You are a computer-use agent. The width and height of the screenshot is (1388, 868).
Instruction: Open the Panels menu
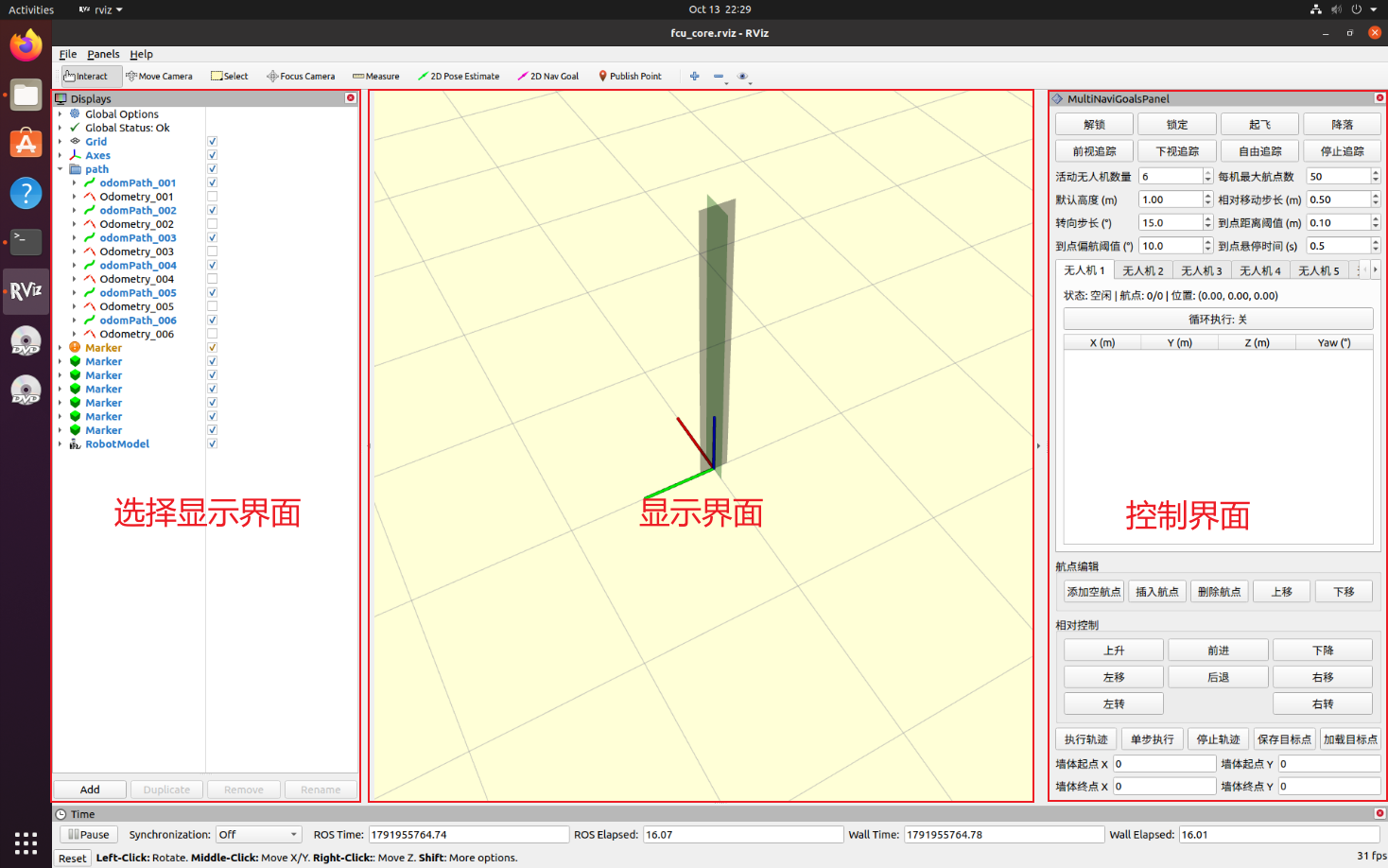(103, 54)
